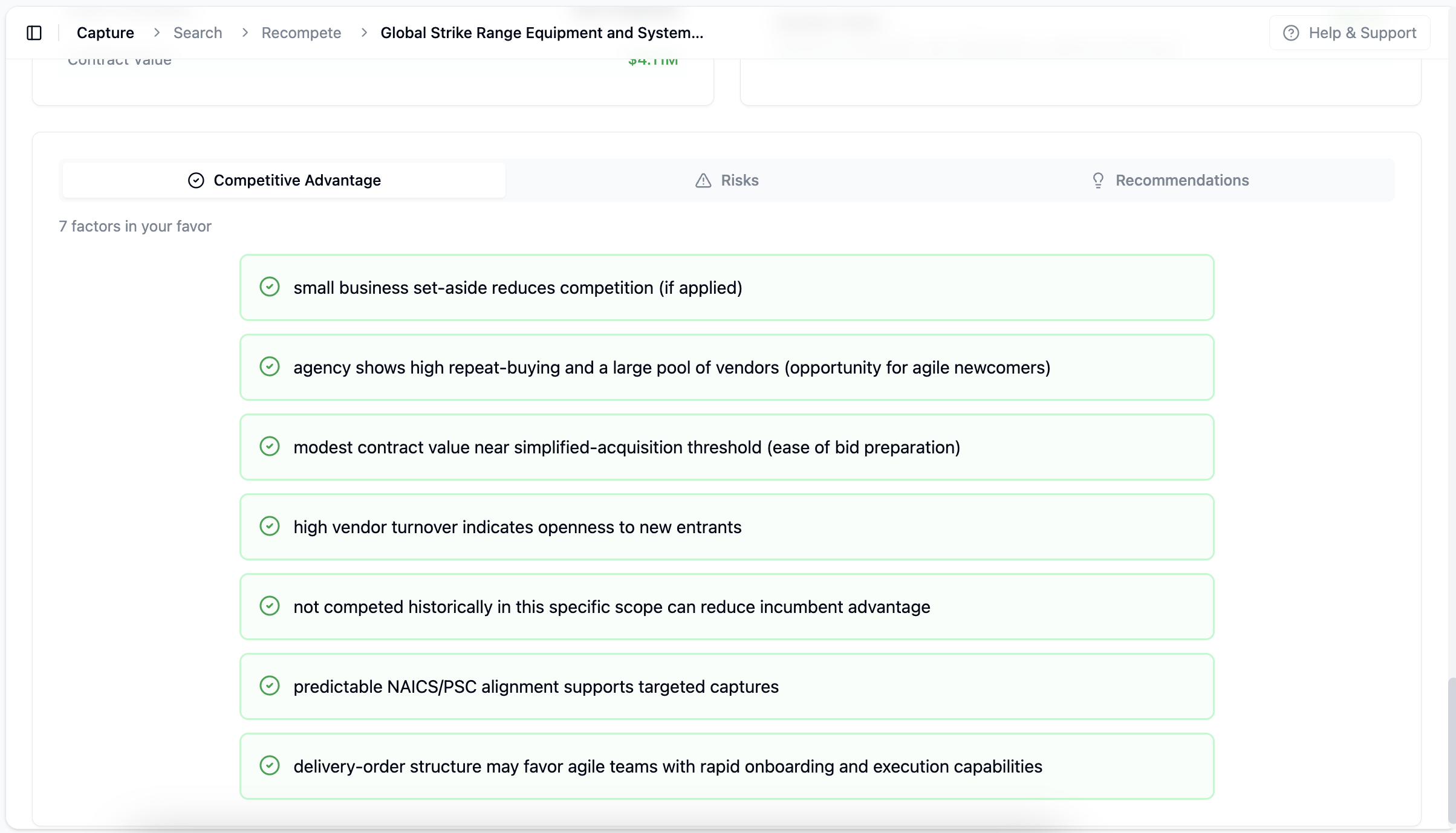This screenshot has height=833, width=1456.
Task: Click check icon beside modest contract value
Action: [x=270, y=446]
